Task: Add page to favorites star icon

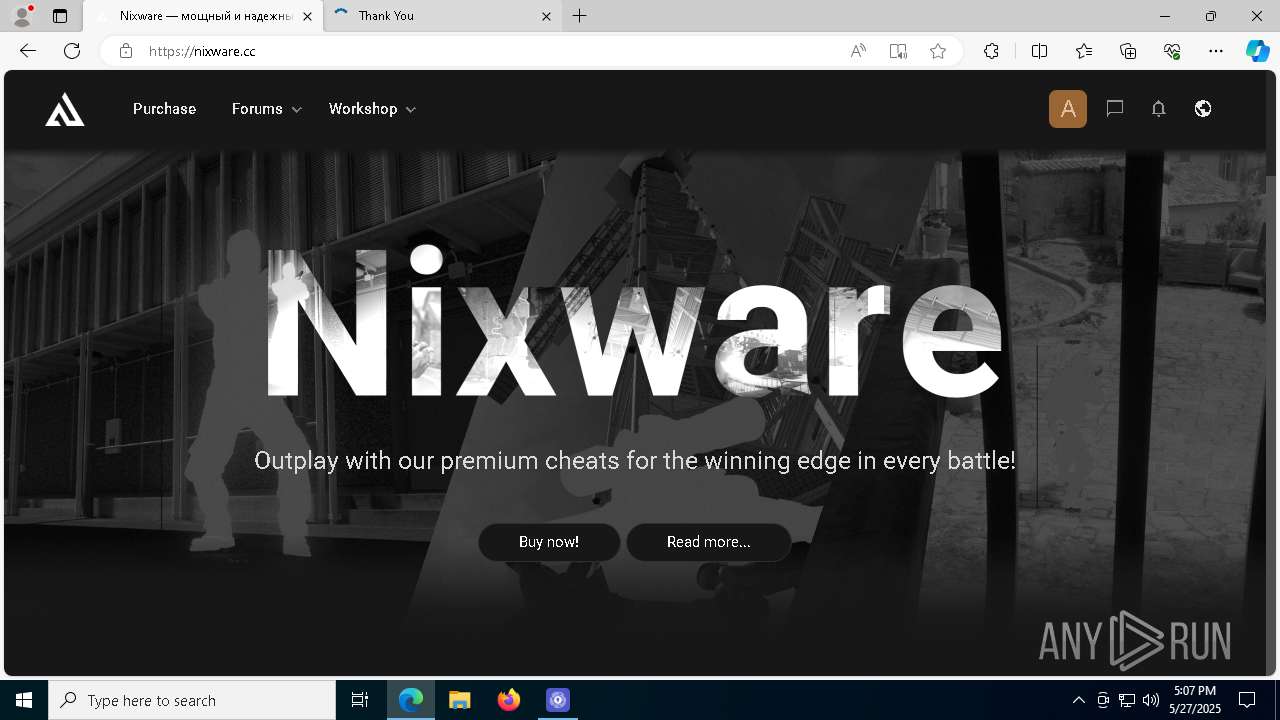Action: [938, 51]
